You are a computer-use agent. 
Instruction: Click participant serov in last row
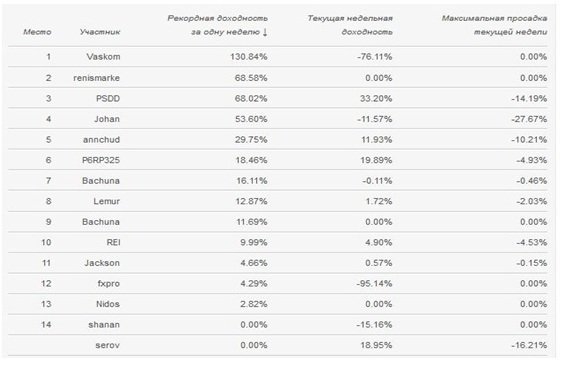tap(107, 345)
